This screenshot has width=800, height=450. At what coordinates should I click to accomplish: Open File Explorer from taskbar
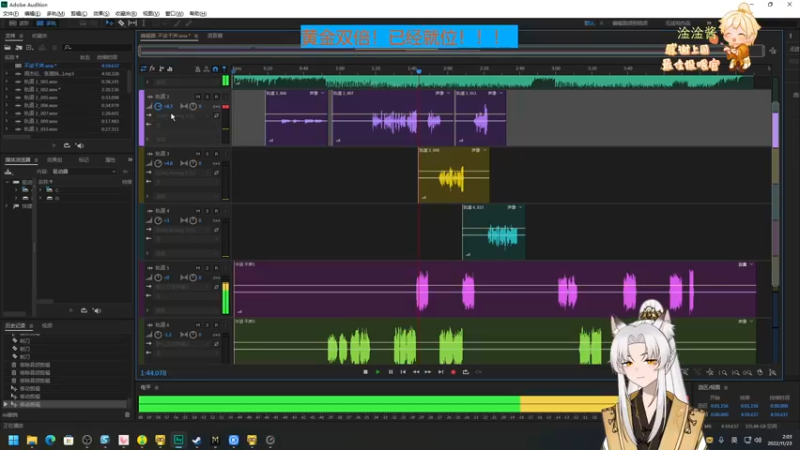coord(32,440)
